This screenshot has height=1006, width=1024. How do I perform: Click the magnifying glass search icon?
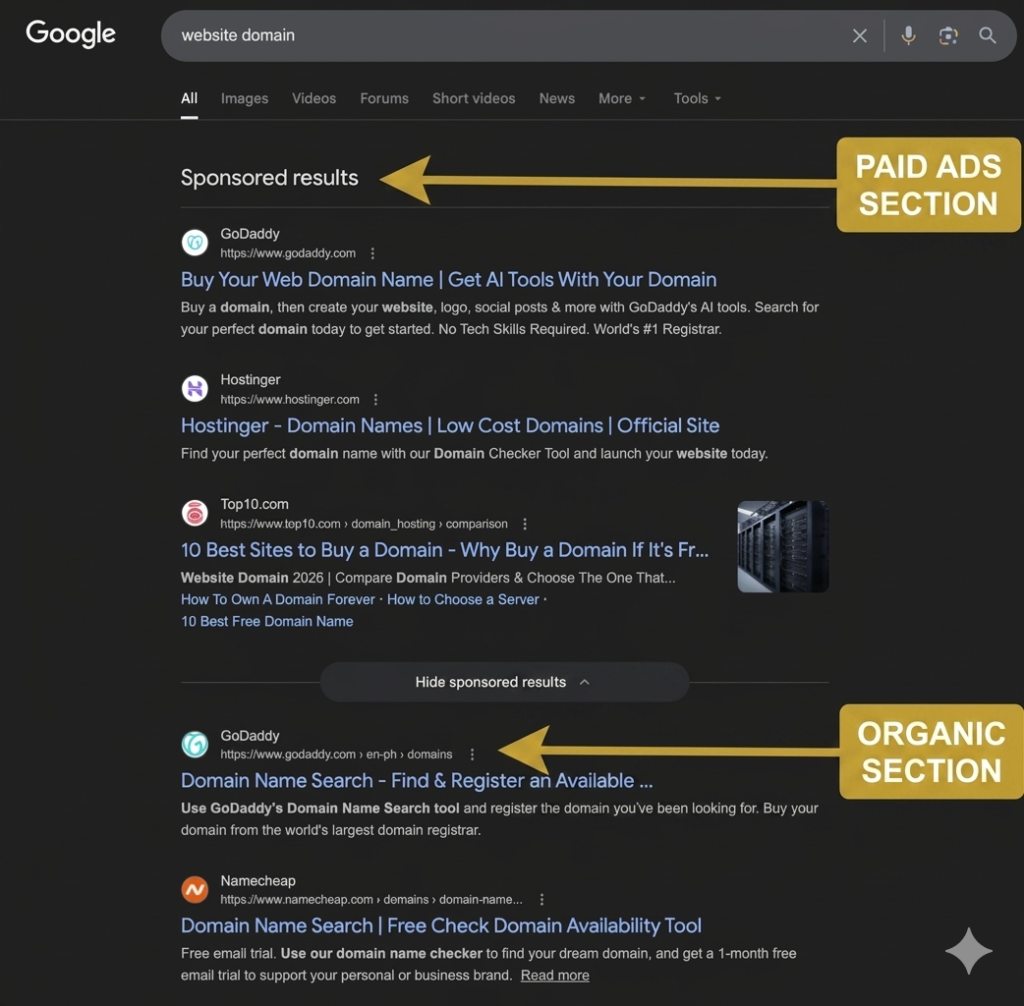click(987, 35)
